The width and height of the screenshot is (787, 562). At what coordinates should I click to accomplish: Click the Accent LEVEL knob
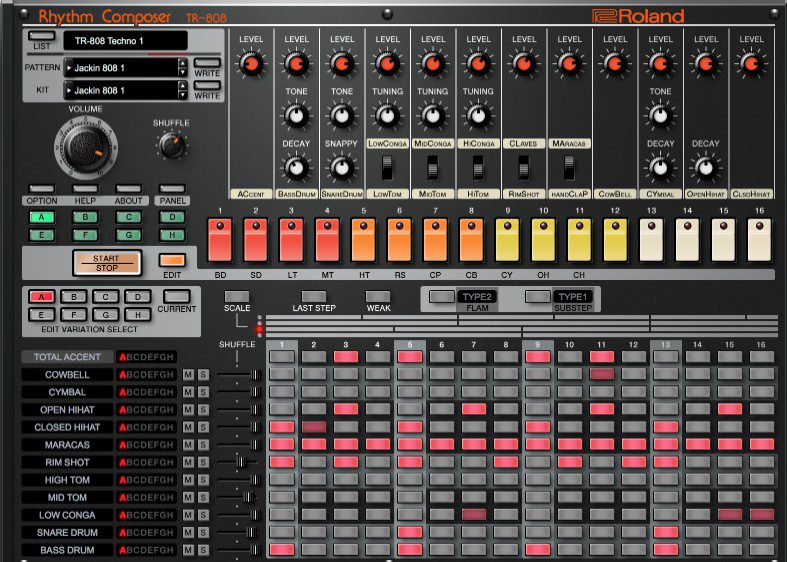[251, 64]
